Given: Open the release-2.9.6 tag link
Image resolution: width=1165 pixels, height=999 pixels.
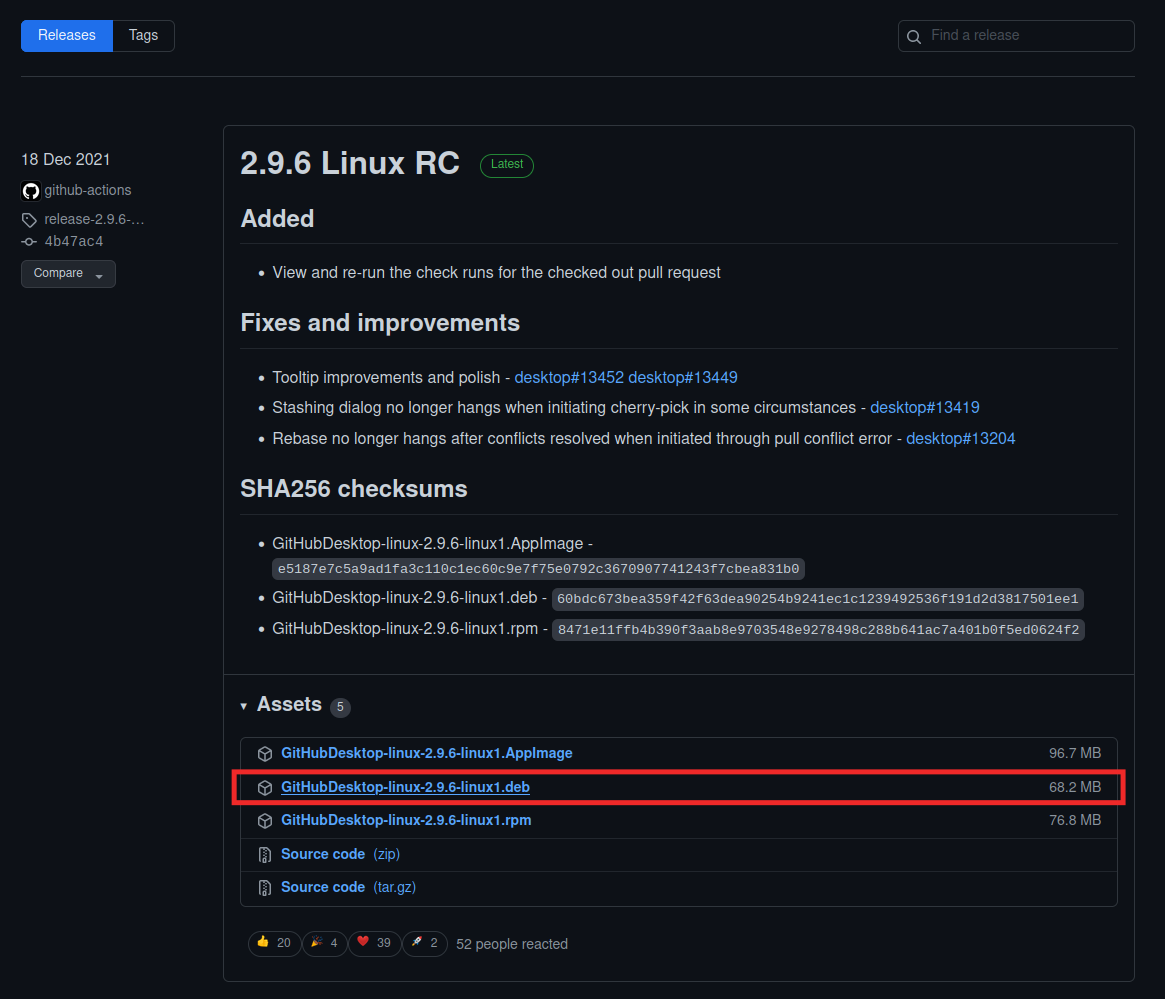Looking at the screenshot, I should [94, 219].
